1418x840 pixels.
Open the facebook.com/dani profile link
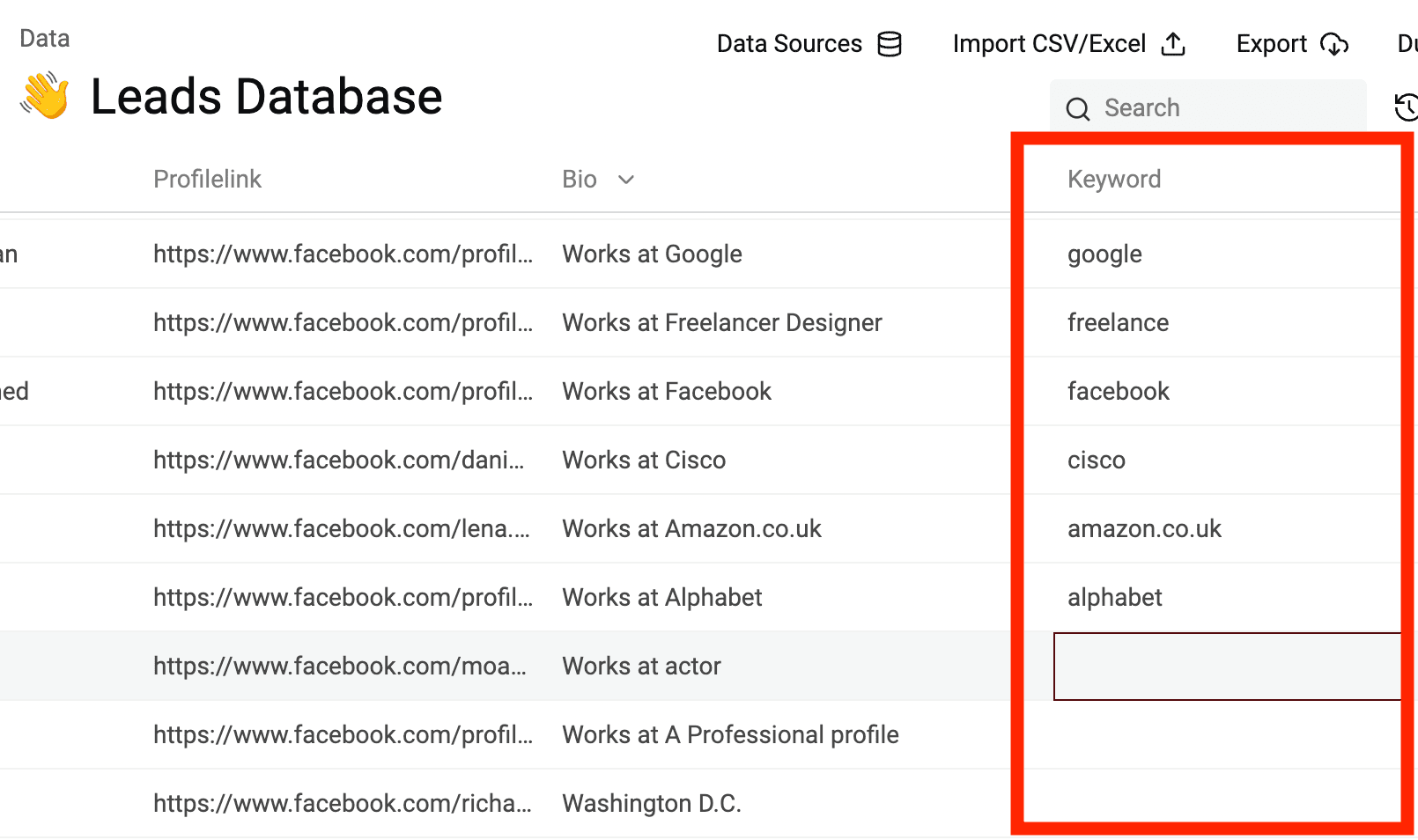tap(339, 461)
